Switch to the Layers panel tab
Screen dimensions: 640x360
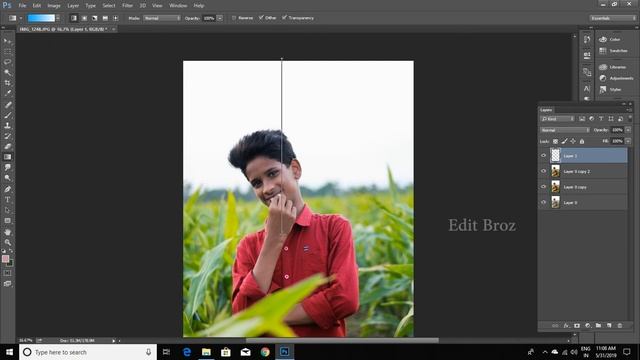tap(546, 110)
